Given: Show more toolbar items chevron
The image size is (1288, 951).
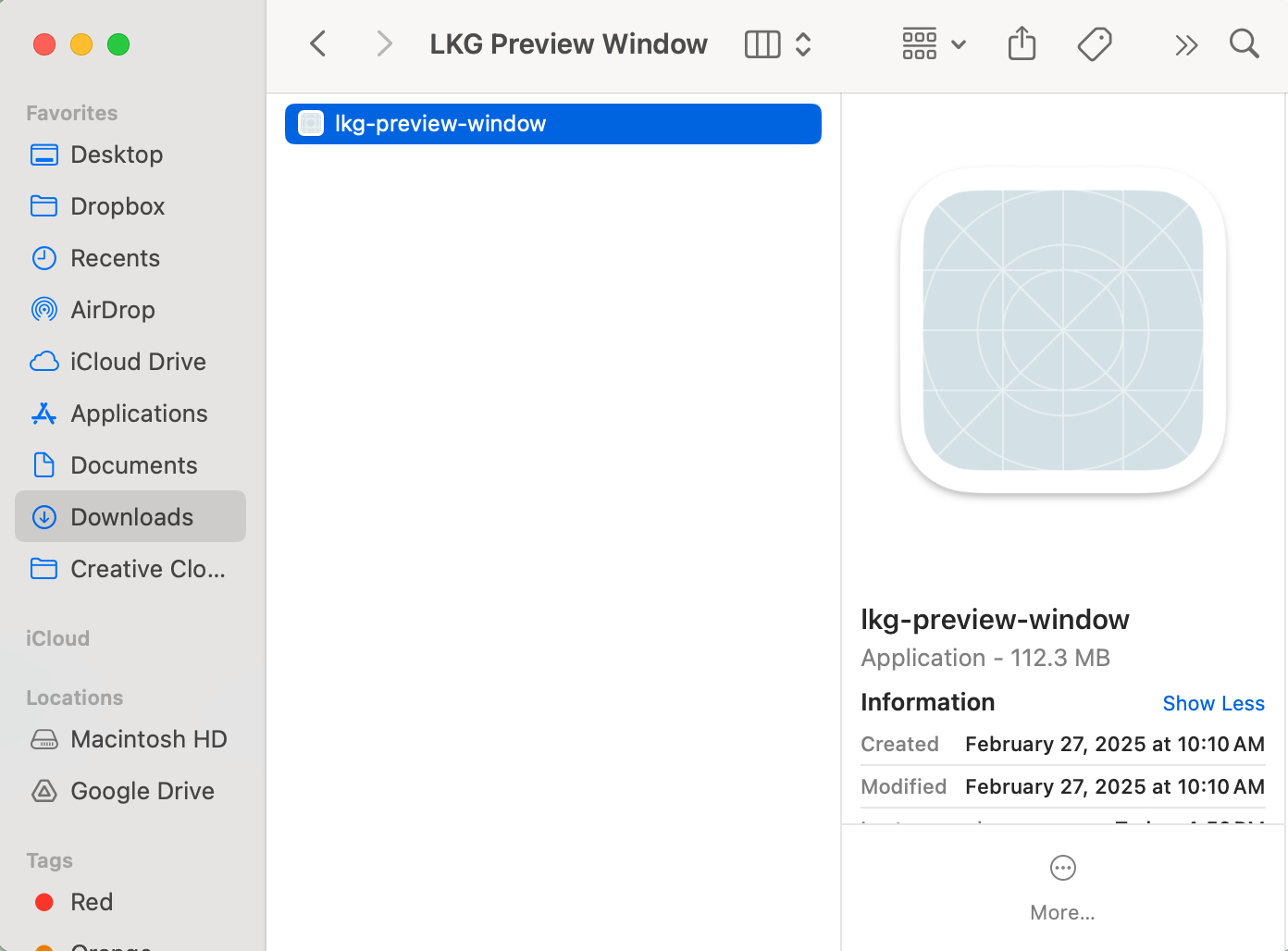Looking at the screenshot, I should pyautogui.click(x=1185, y=44).
